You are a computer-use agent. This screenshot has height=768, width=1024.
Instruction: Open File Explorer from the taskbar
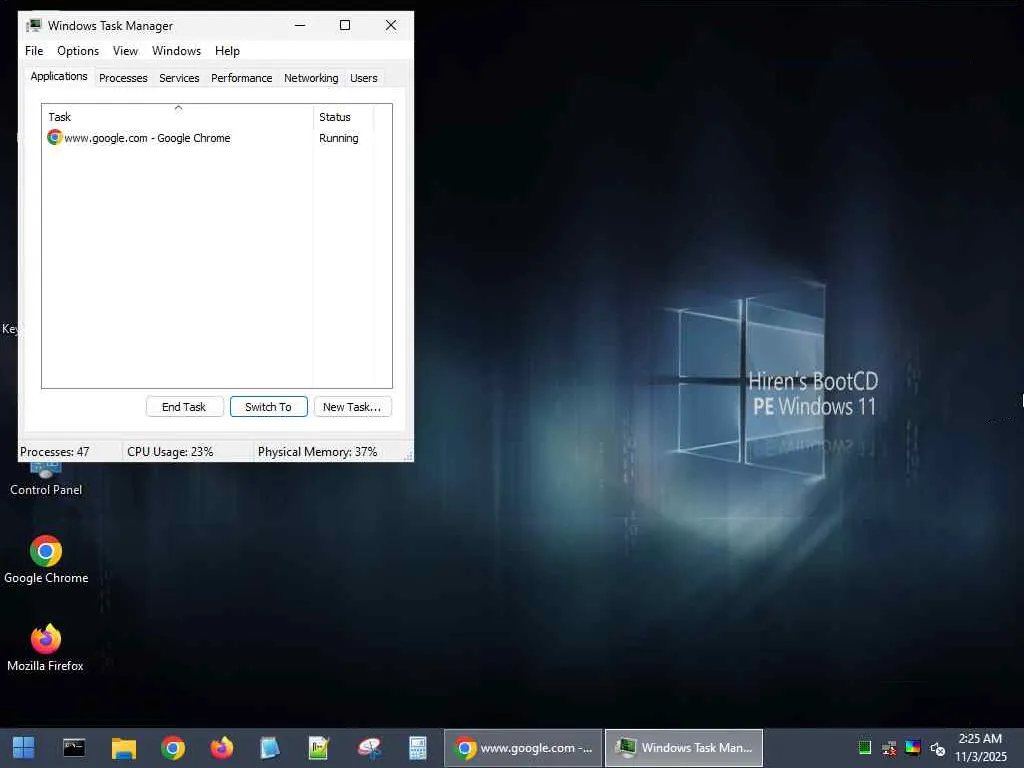[x=123, y=748]
